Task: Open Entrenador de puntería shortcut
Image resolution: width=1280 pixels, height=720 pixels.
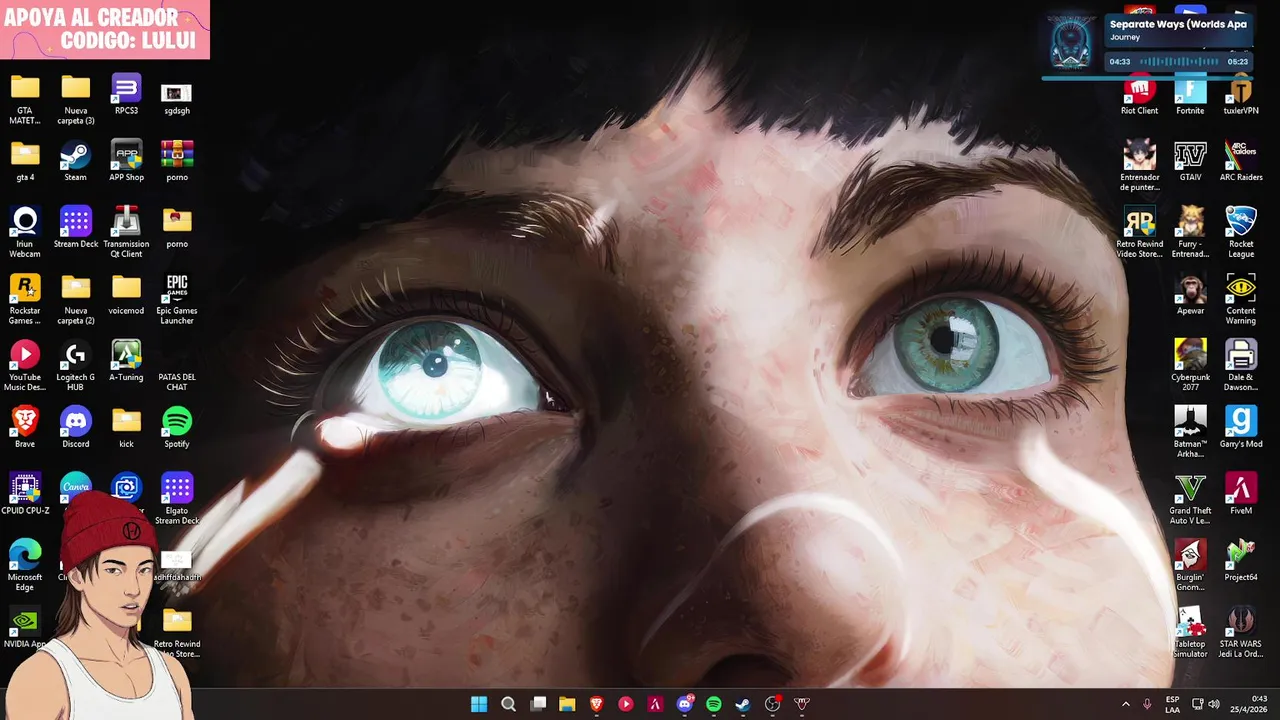Action: (1139, 166)
